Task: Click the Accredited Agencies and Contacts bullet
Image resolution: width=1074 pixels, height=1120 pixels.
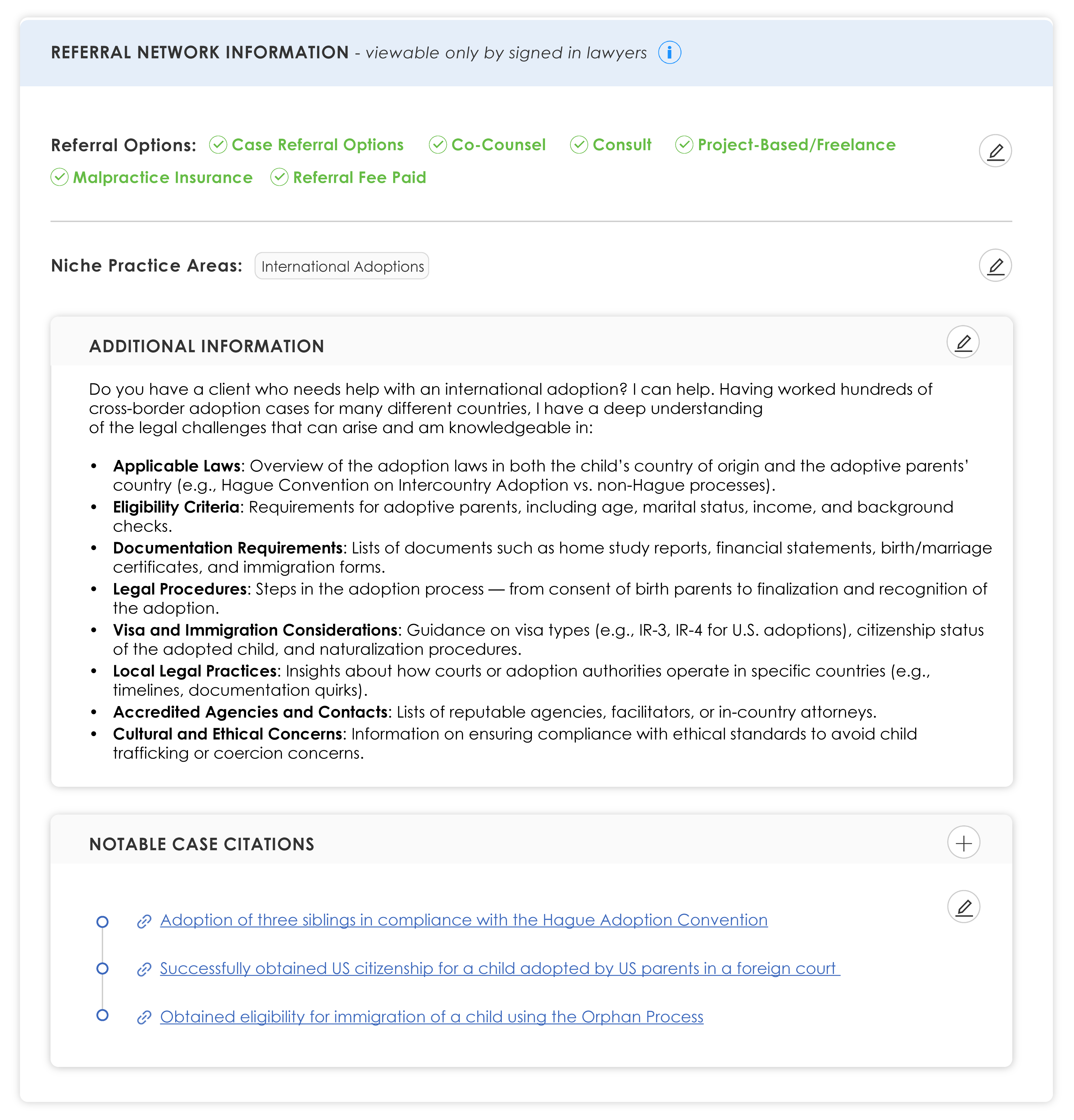Action: click(494, 712)
